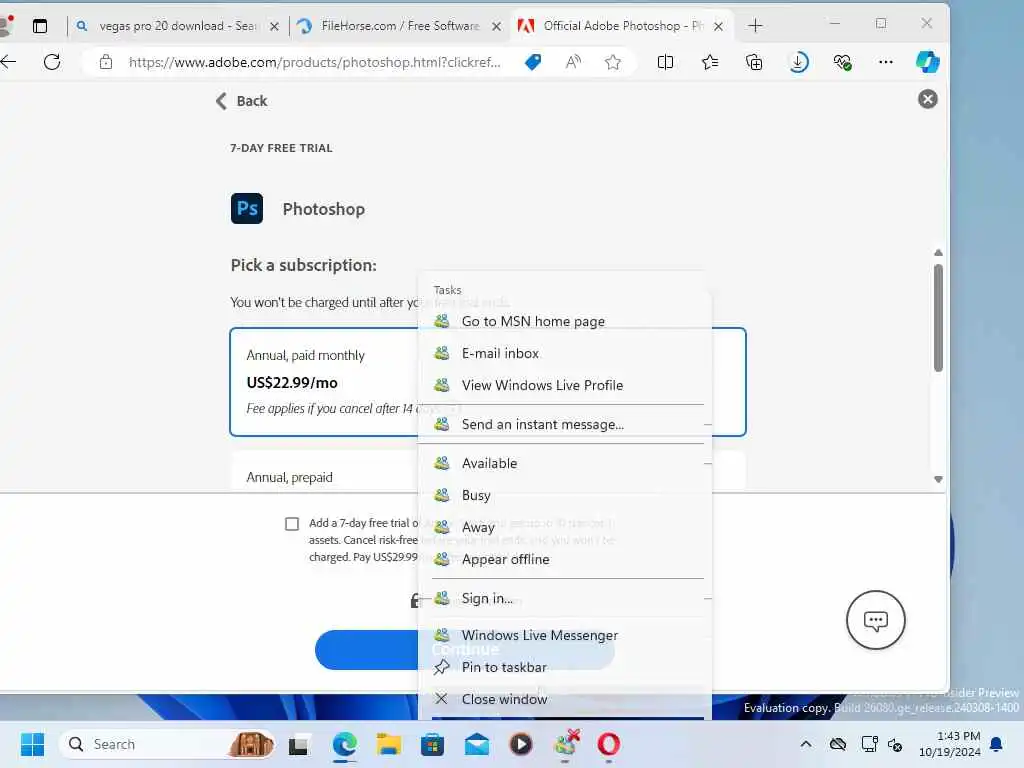Click the taskbar Search box
This screenshot has height=768, width=1024.
[x=167, y=744]
